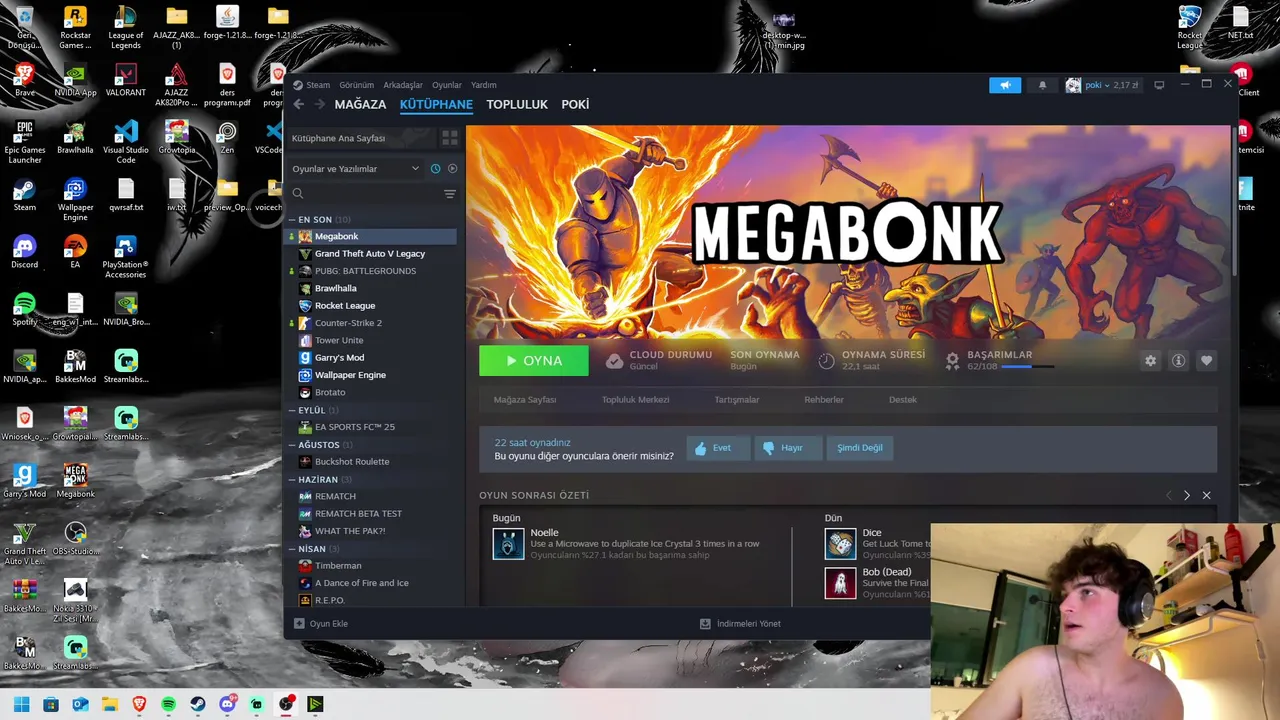The image size is (1280, 720).
Task: Open Spotify from the taskbar
Action: [168, 704]
